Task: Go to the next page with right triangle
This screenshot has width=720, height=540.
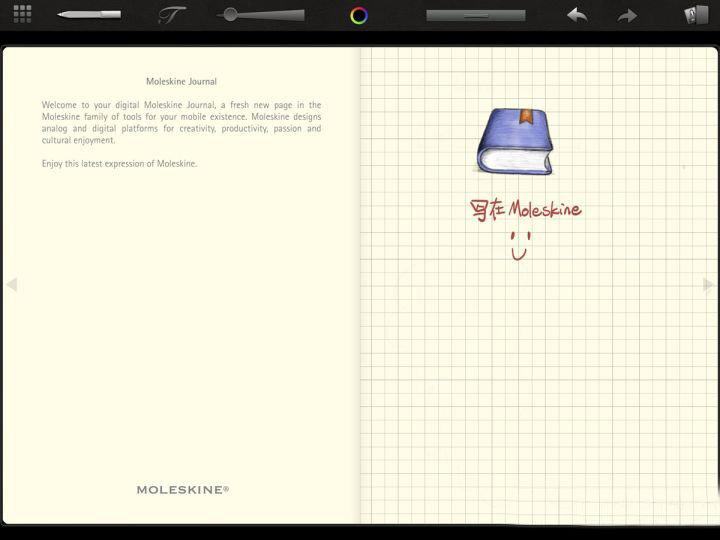Action: (x=708, y=285)
